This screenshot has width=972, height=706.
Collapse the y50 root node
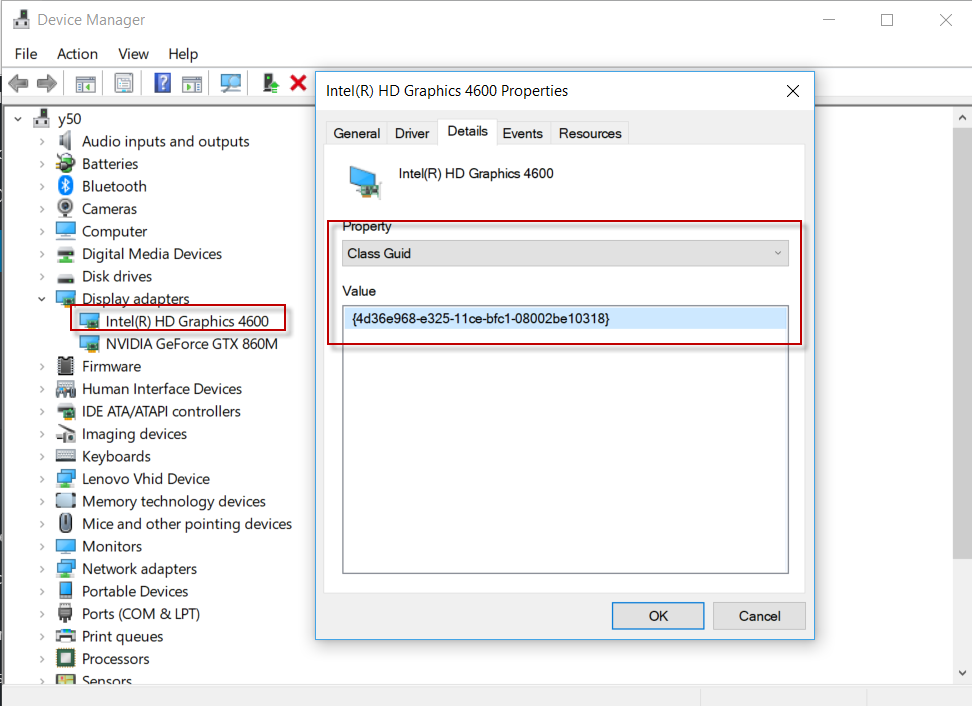coord(18,118)
